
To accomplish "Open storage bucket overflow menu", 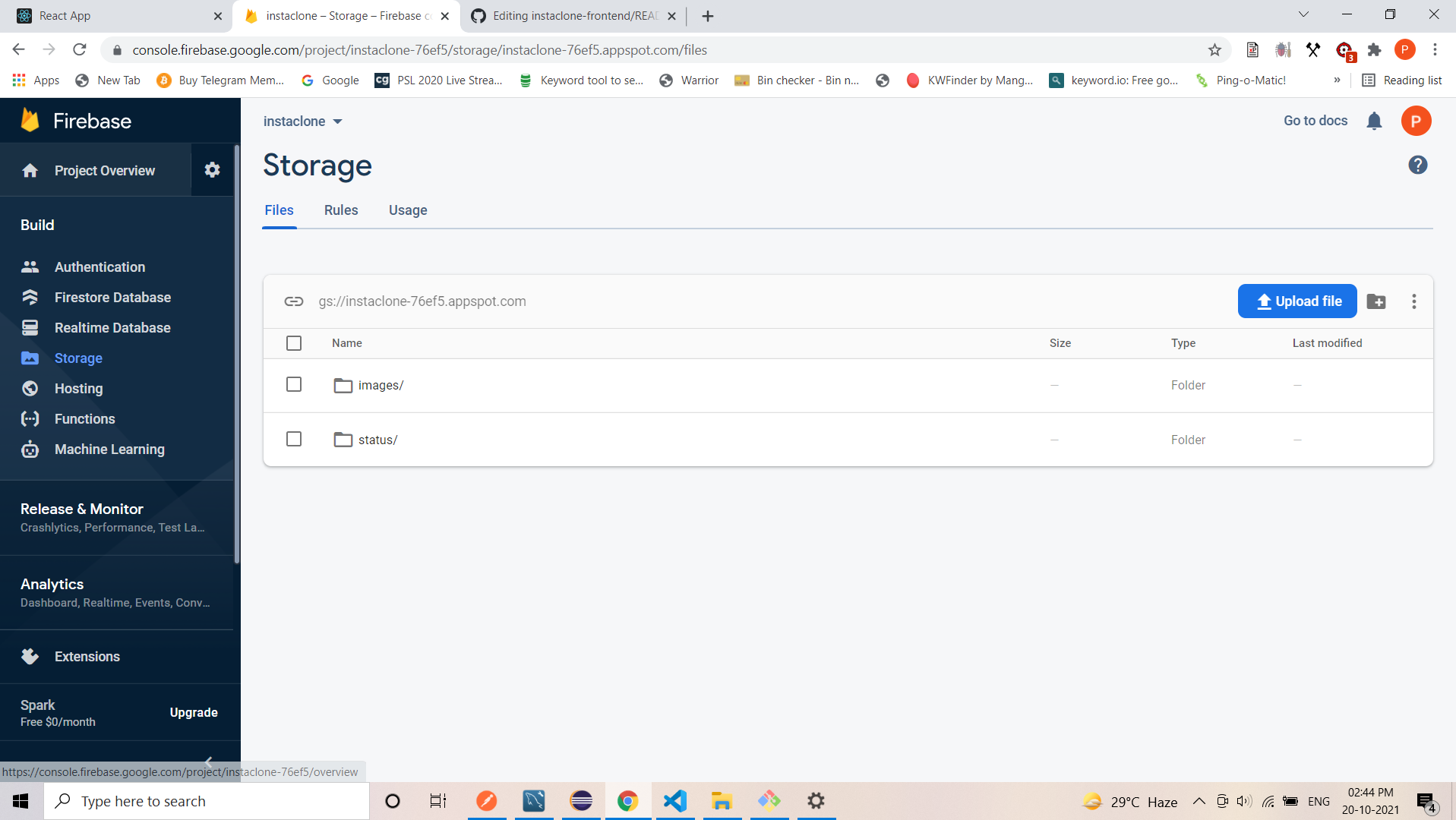I will click(x=1413, y=301).
